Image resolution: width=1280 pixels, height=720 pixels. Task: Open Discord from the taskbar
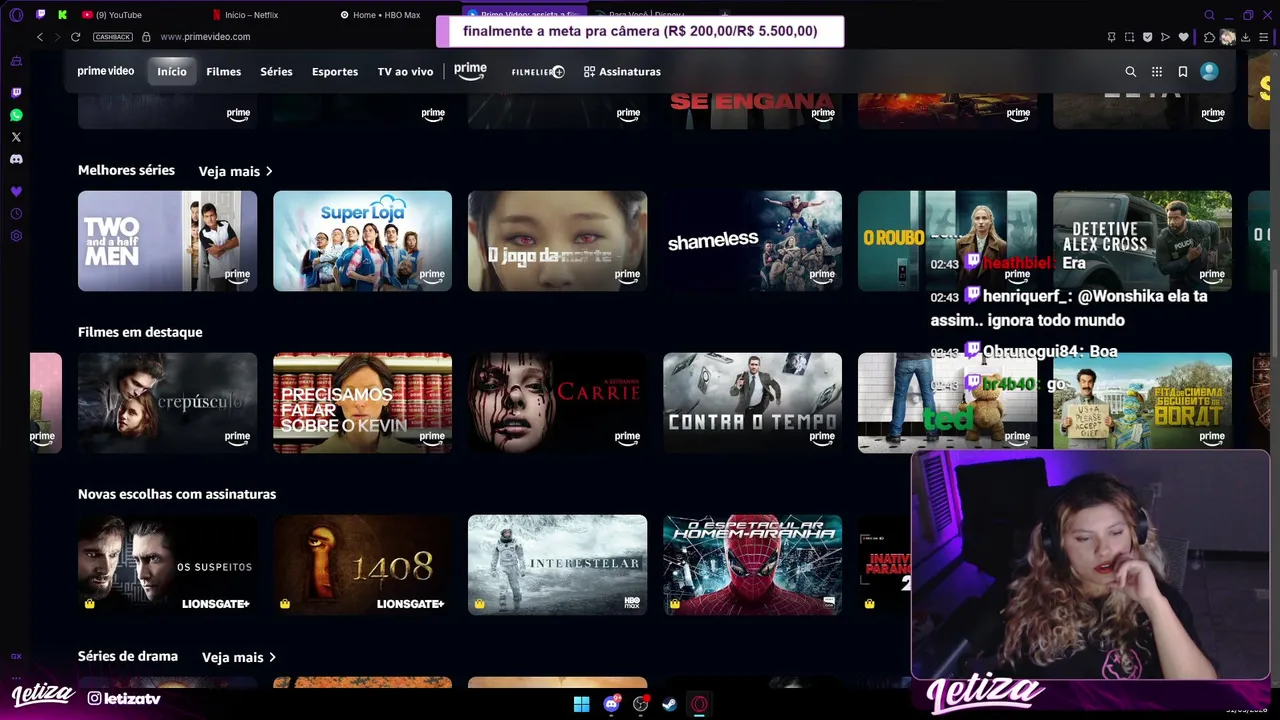[x=611, y=704]
